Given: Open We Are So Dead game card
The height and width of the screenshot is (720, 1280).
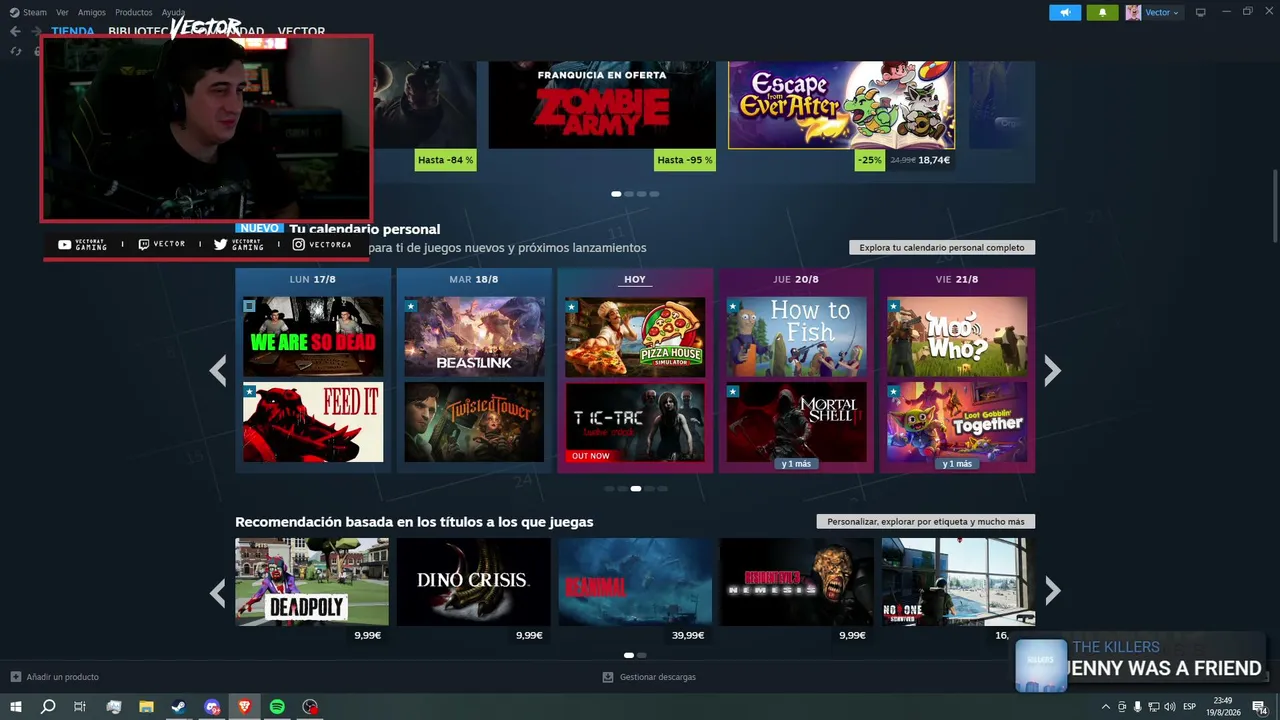Looking at the screenshot, I should pos(313,337).
